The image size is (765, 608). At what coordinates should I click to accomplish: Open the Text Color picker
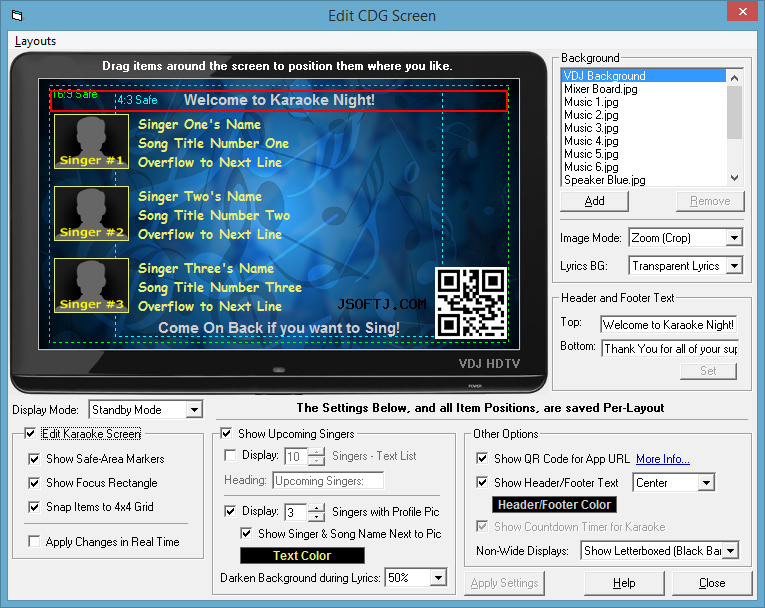click(302, 555)
